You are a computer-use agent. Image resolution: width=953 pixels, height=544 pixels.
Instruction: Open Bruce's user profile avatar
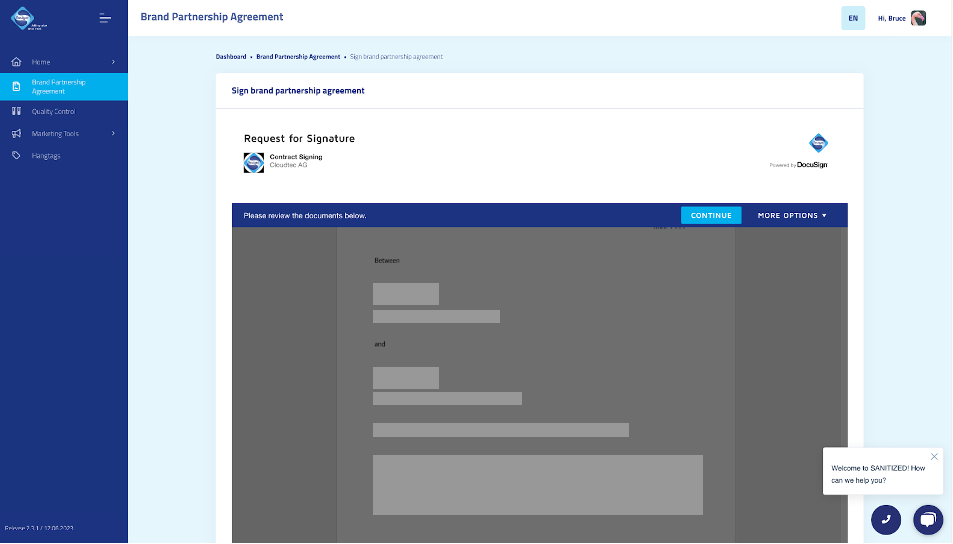(918, 18)
